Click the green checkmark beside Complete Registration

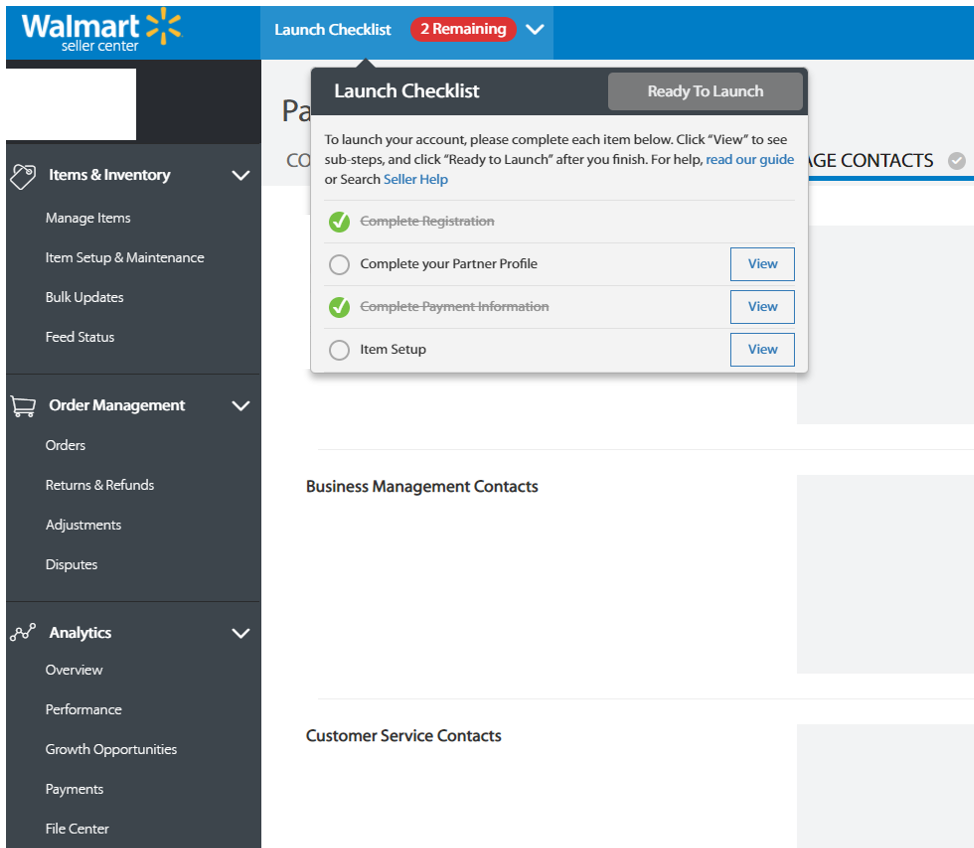[339, 222]
